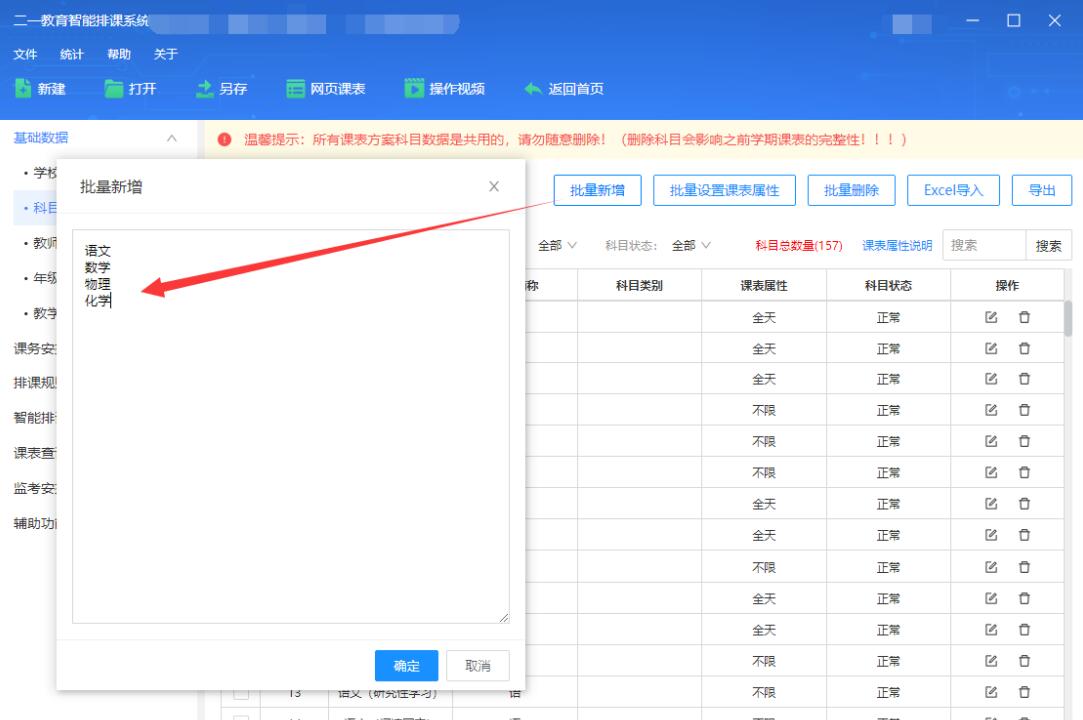This screenshot has width=1083, height=720.
Task: Focus the 搜索 input field
Action: click(x=984, y=245)
